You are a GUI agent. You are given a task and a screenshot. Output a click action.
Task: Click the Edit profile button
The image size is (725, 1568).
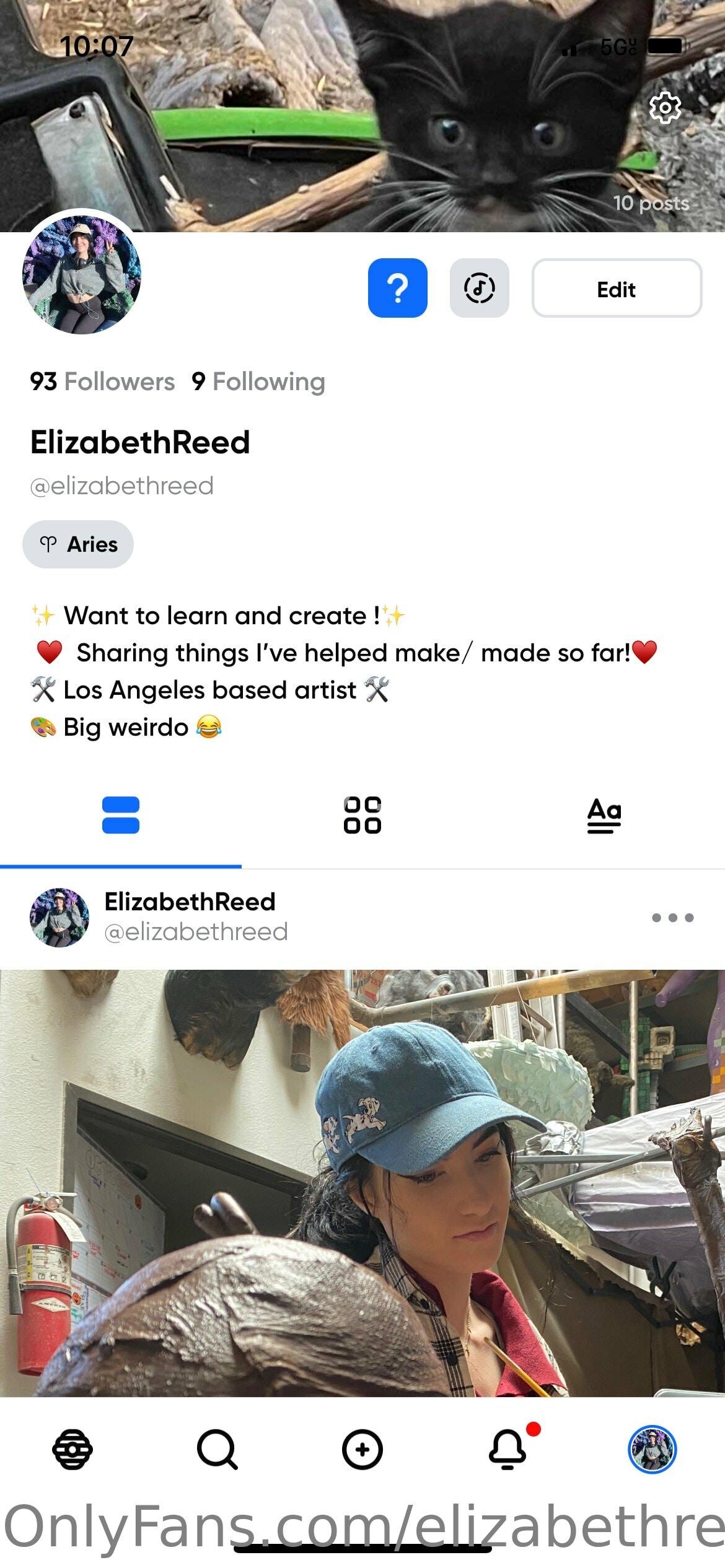[617, 288]
